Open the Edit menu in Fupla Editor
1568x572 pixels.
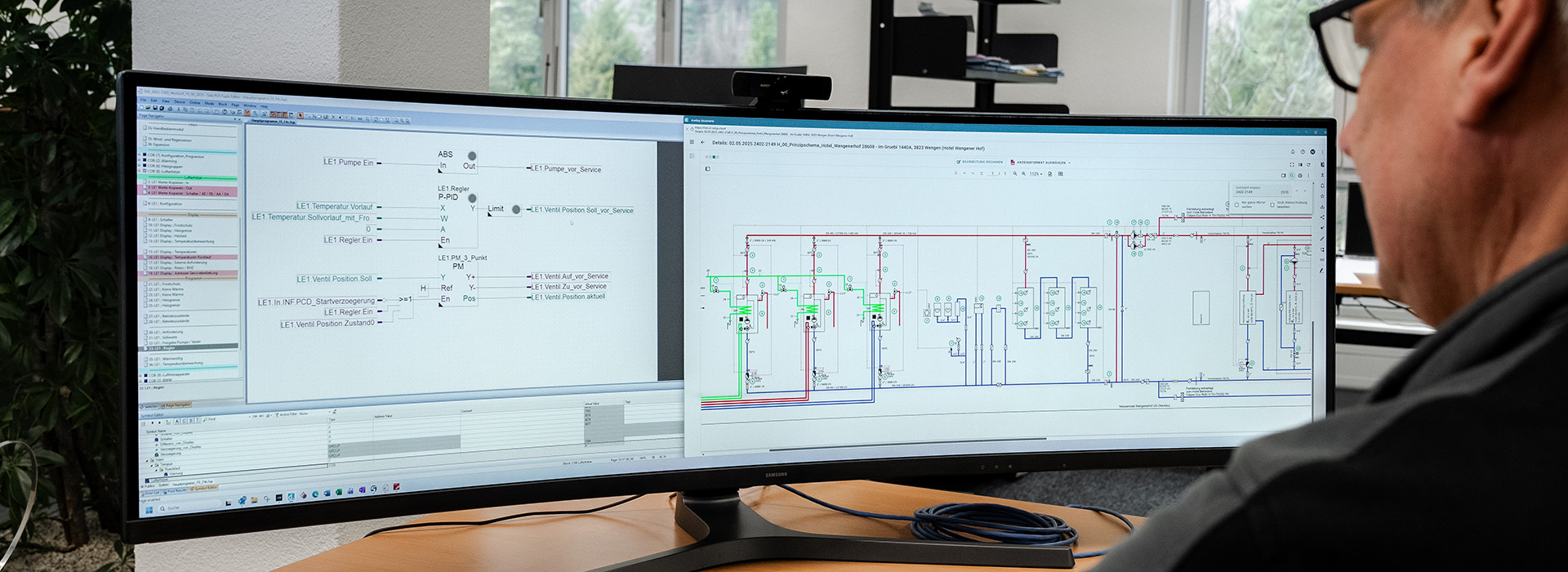click(154, 101)
